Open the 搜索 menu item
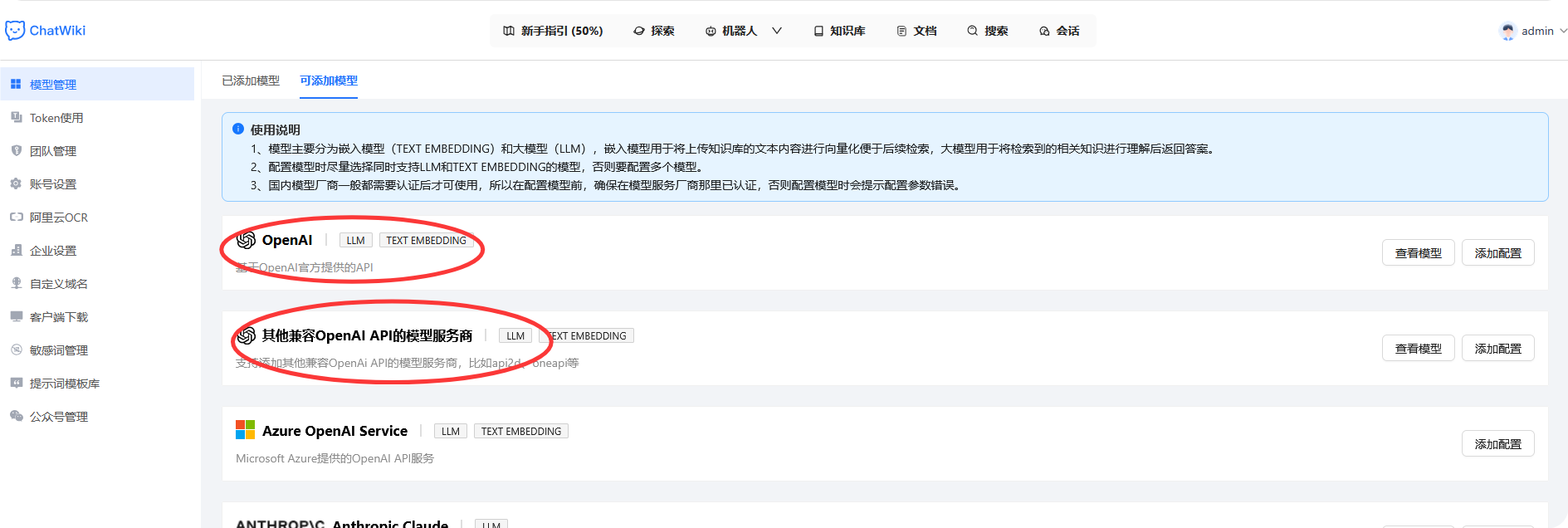 [x=987, y=31]
